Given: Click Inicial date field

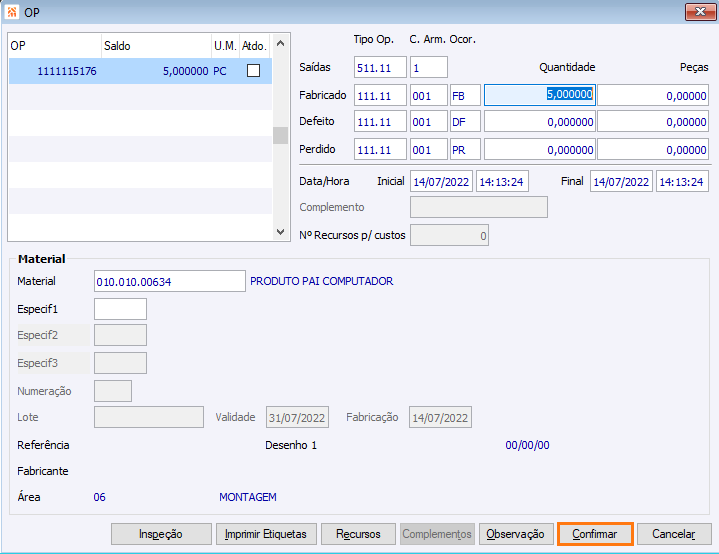Looking at the screenshot, I should [x=441, y=181].
